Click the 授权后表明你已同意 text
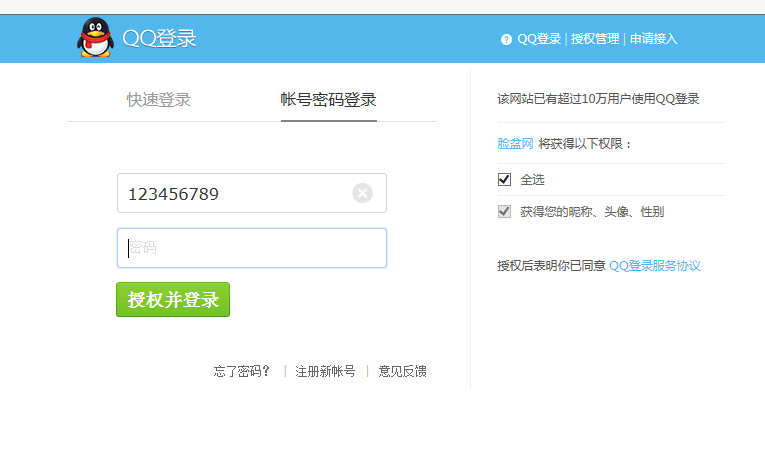The height and width of the screenshot is (455, 765). (x=551, y=266)
